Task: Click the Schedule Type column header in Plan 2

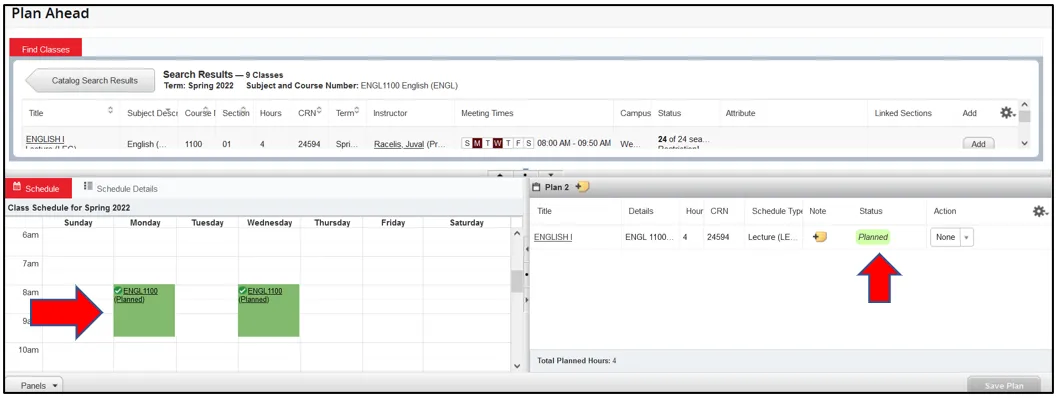Action: pyautogui.click(x=777, y=211)
